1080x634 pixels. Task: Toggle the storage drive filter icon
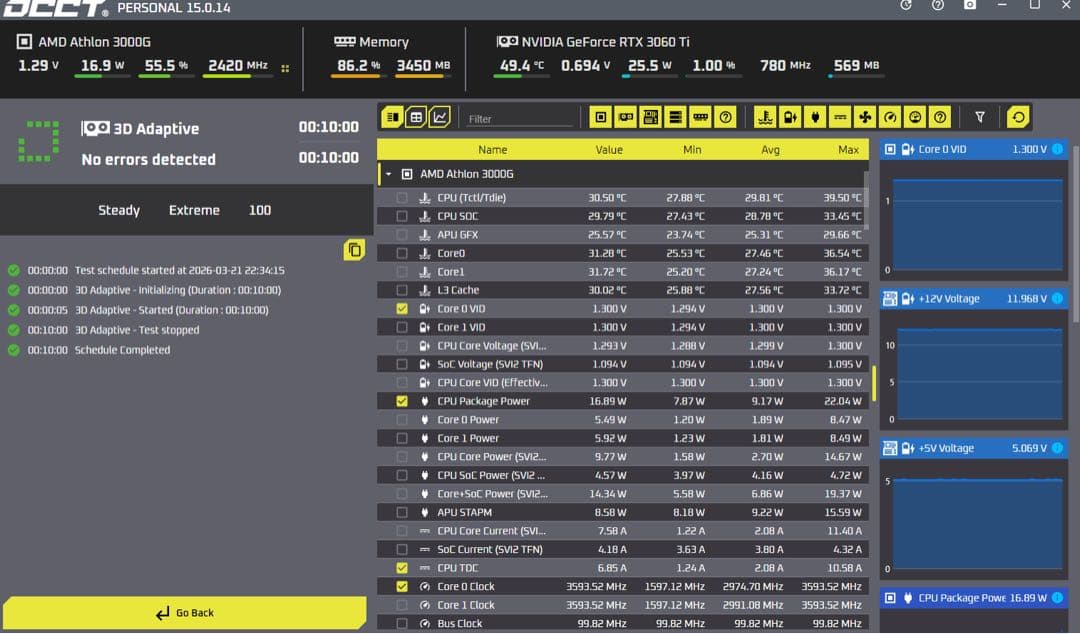[x=675, y=117]
